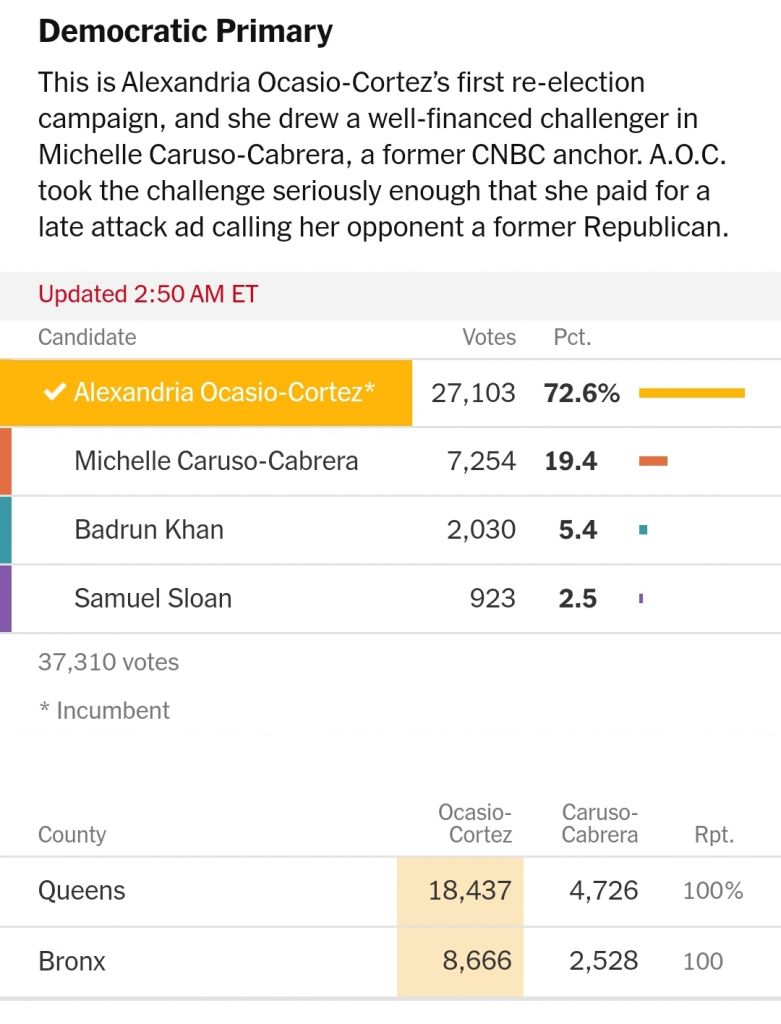The width and height of the screenshot is (781, 1024).
Task: Select the Samuel Sloan candidate name
Action: click(153, 598)
